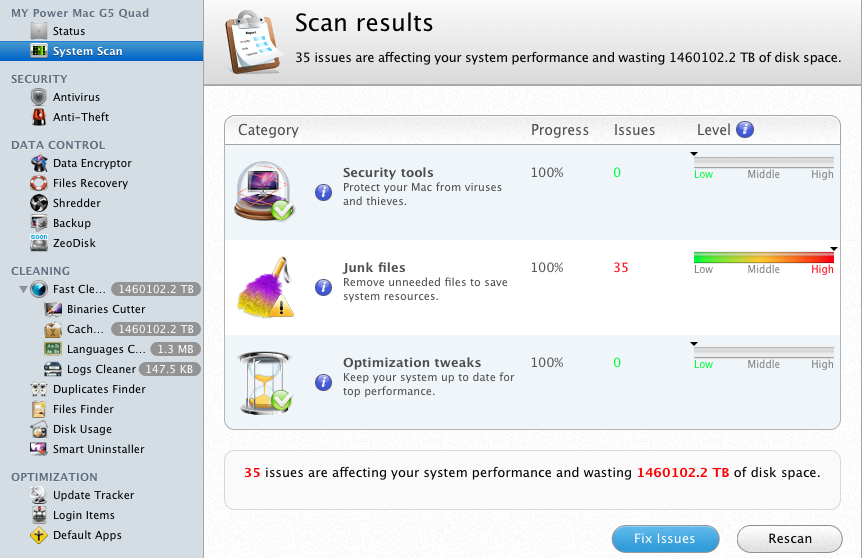Select the ZeoDisk icon
This screenshot has height=558, width=862.
pos(39,243)
